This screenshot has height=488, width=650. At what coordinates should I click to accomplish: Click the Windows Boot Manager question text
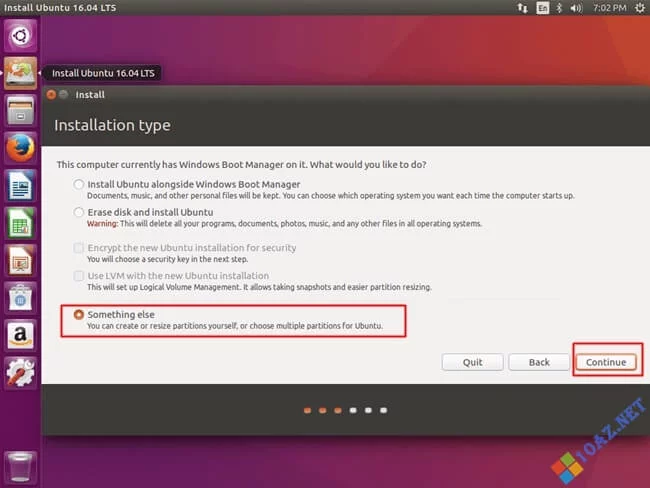click(241, 165)
